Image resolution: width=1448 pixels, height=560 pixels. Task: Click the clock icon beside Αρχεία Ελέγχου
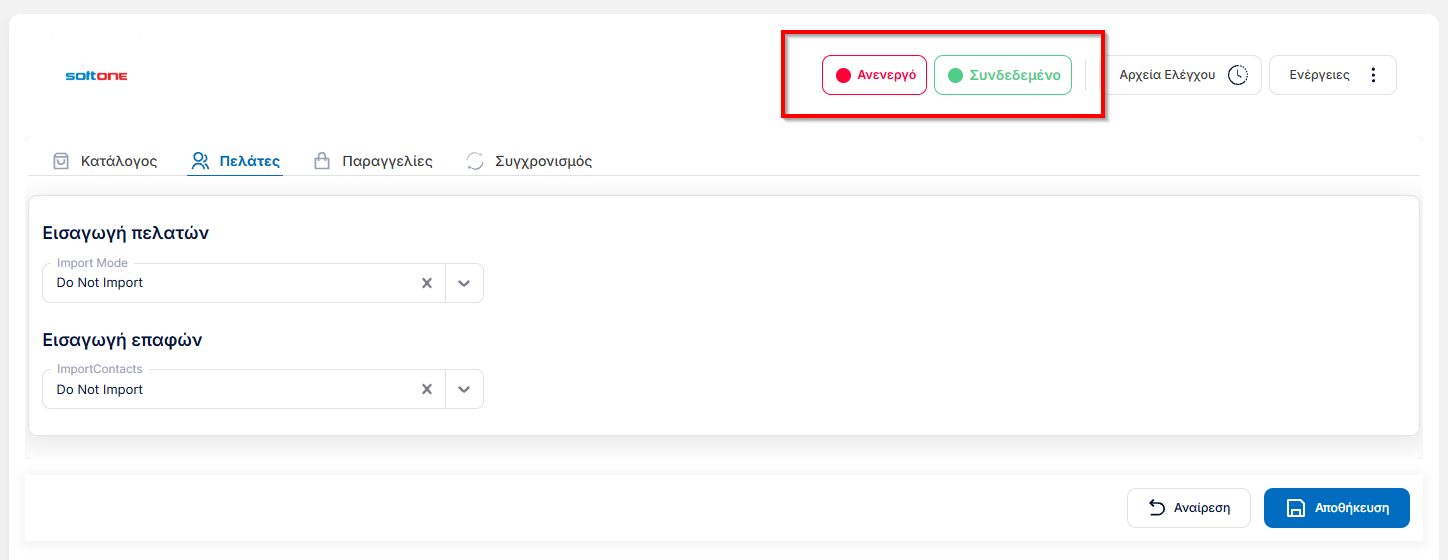coord(1238,75)
